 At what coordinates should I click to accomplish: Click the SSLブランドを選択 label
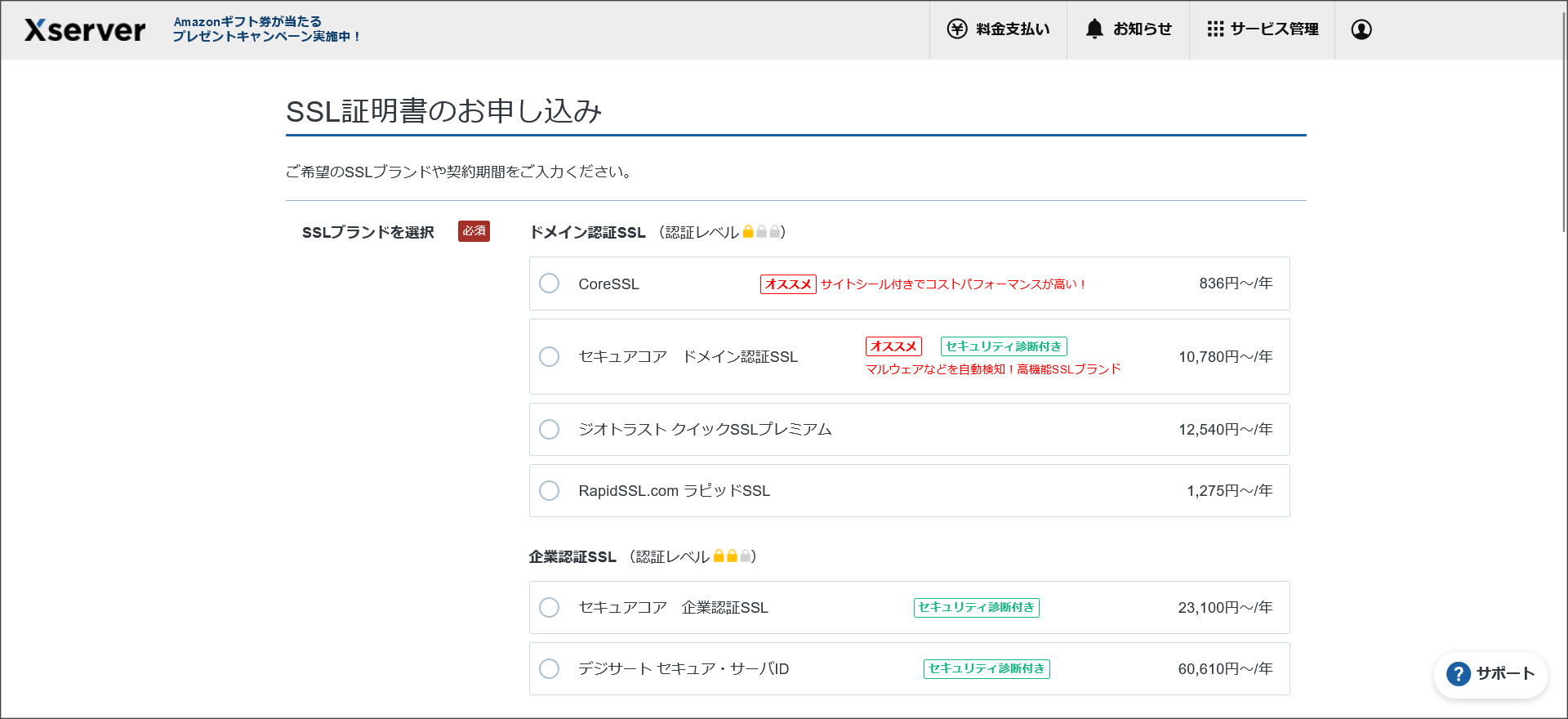(368, 233)
